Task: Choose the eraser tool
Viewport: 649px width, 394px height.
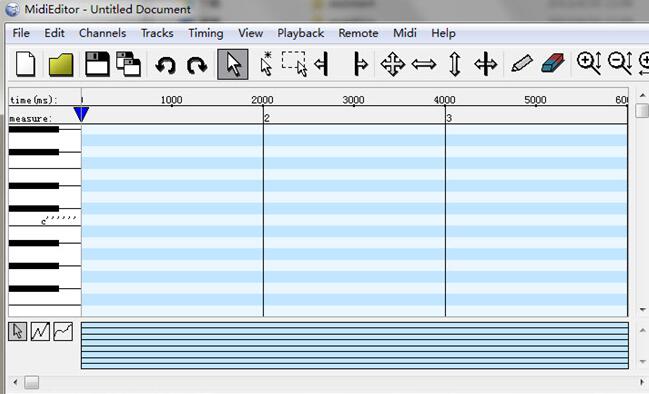Action: tap(553, 63)
